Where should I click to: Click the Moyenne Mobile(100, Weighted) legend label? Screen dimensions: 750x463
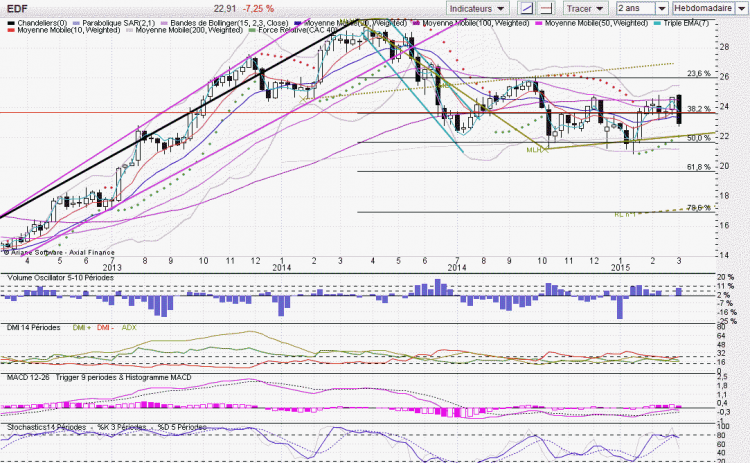pos(475,23)
